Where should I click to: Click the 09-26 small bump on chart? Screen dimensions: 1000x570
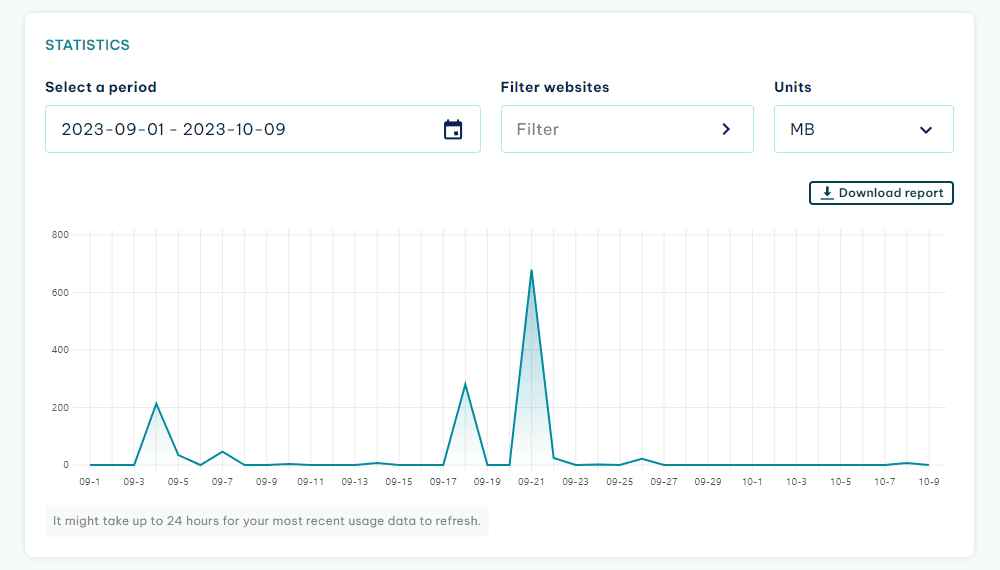pos(642,458)
